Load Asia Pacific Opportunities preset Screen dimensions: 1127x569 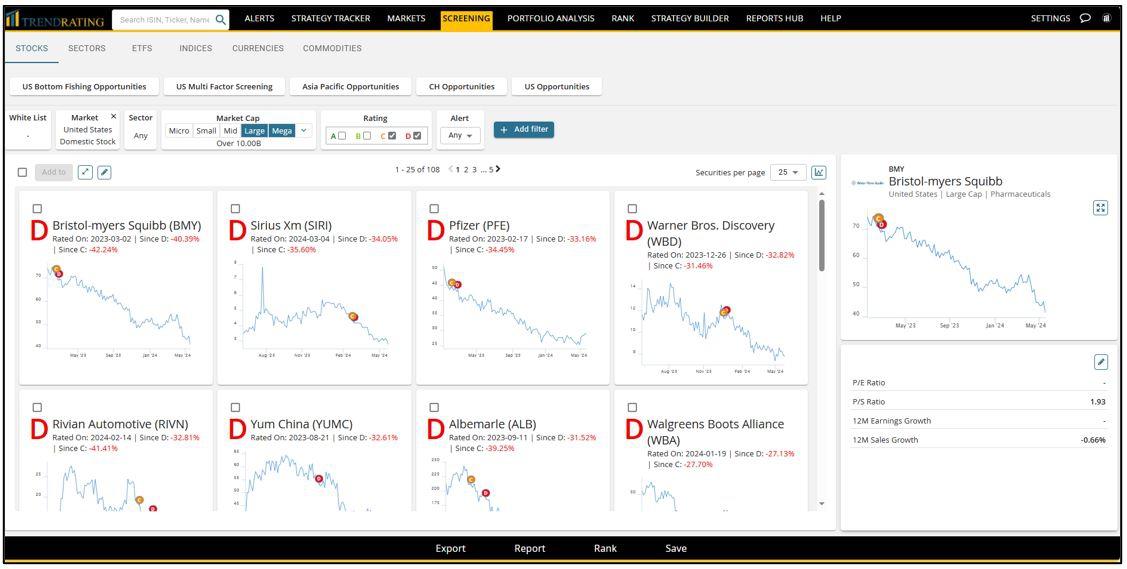351,86
